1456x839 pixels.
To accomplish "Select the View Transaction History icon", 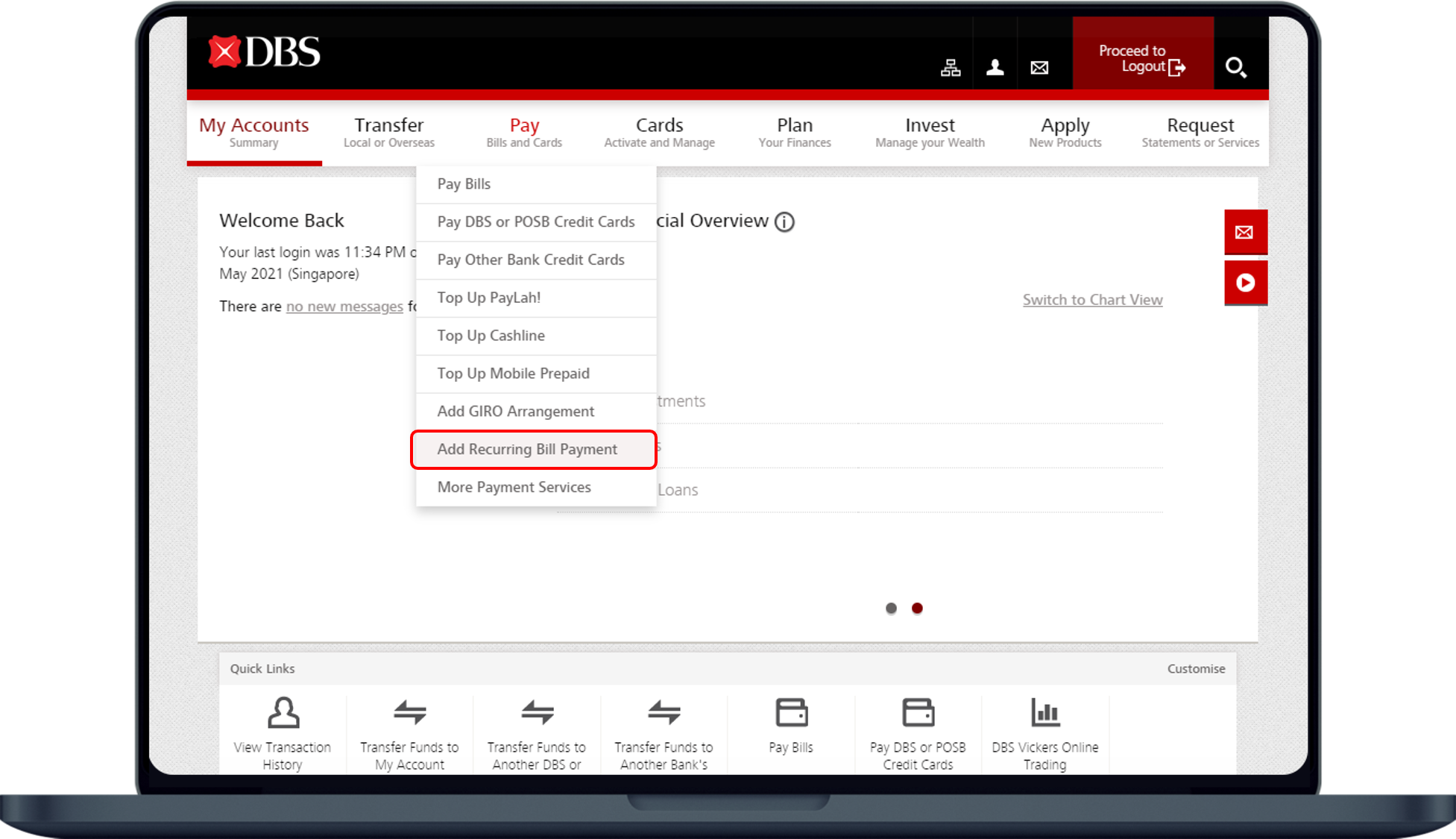I will [283, 713].
